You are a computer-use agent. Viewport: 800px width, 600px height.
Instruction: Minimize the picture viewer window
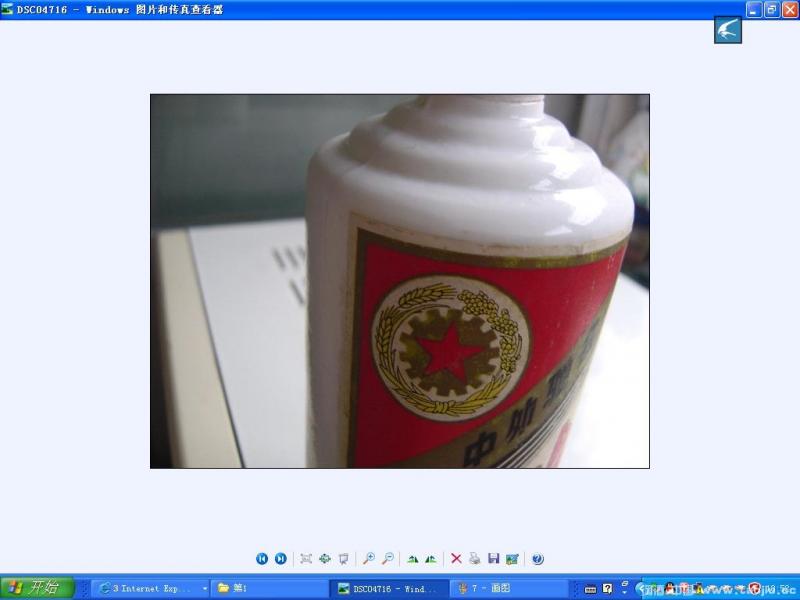(x=754, y=10)
